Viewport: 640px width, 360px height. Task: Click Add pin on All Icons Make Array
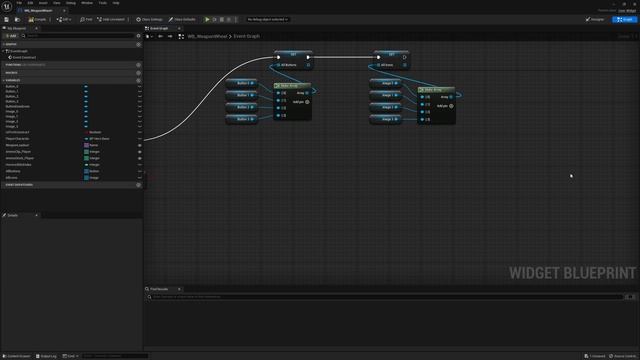pos(445,106)
